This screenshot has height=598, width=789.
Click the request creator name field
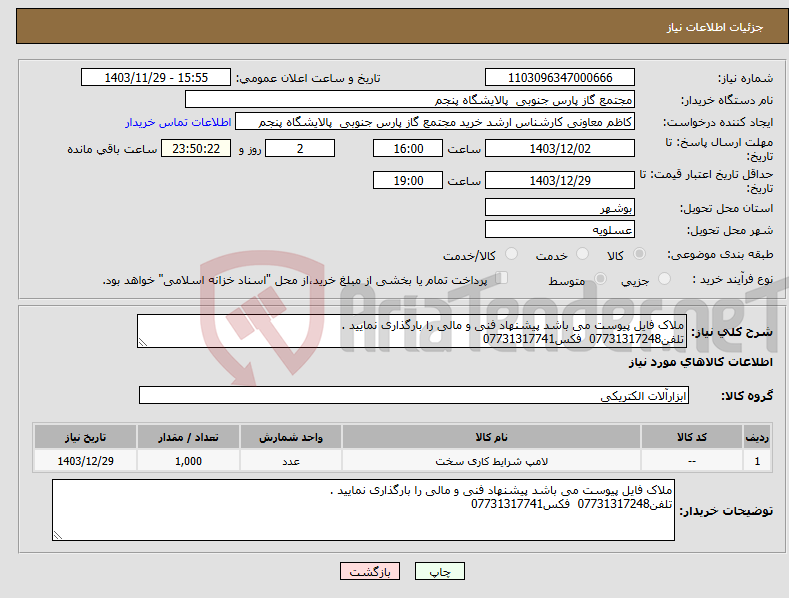[x=435, y=122]
